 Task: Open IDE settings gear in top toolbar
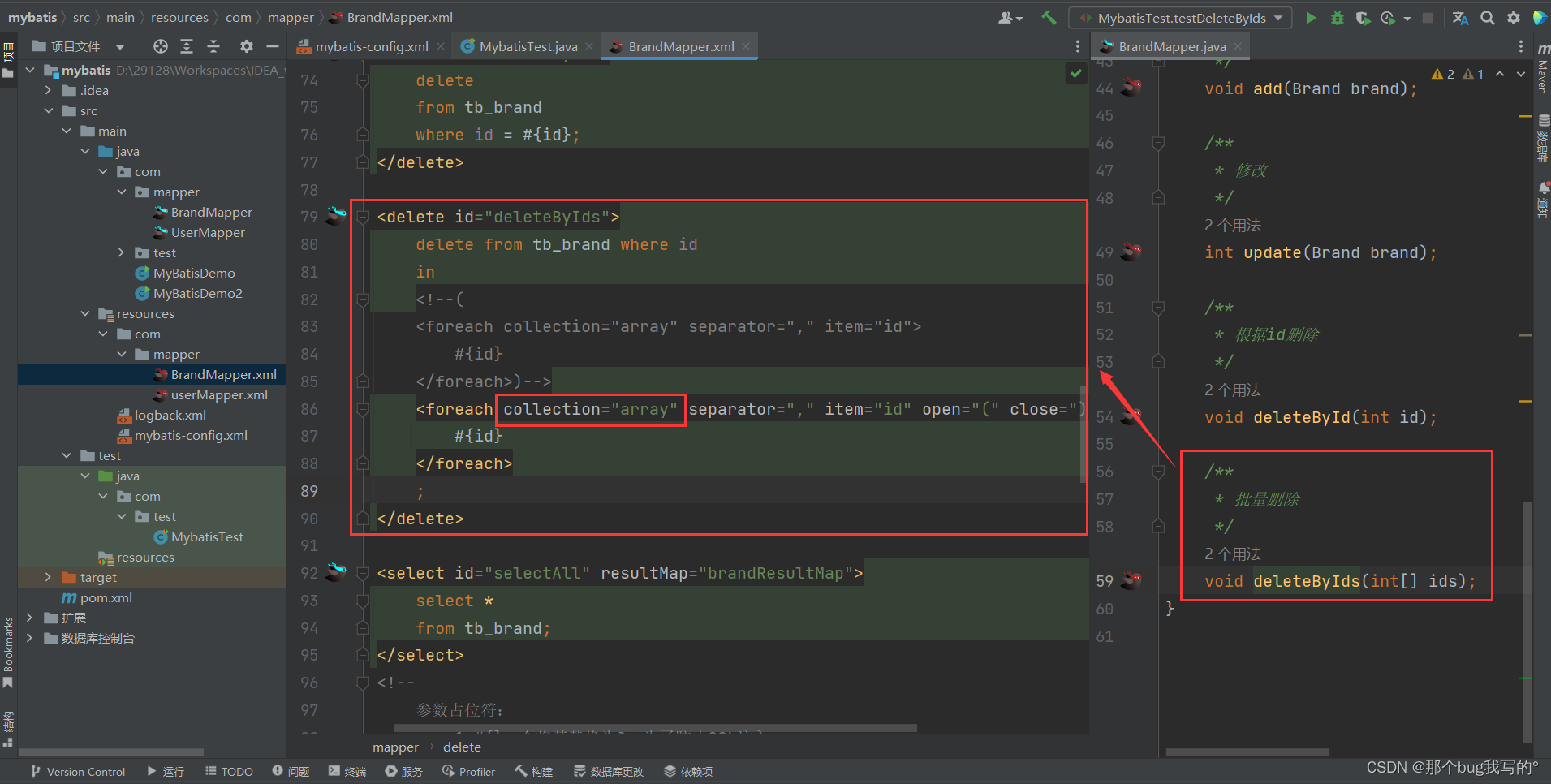point(1514,18)
